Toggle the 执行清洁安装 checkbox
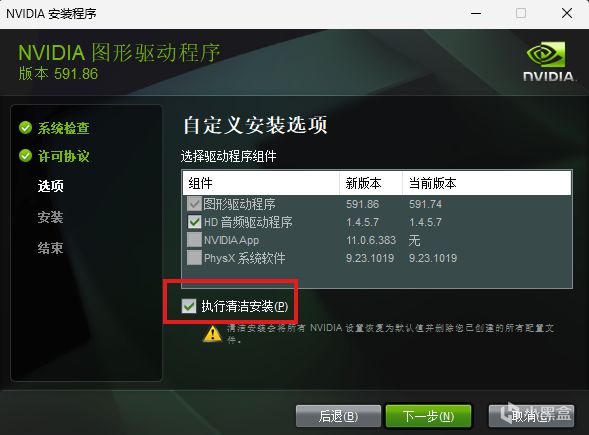 point(189,306)
